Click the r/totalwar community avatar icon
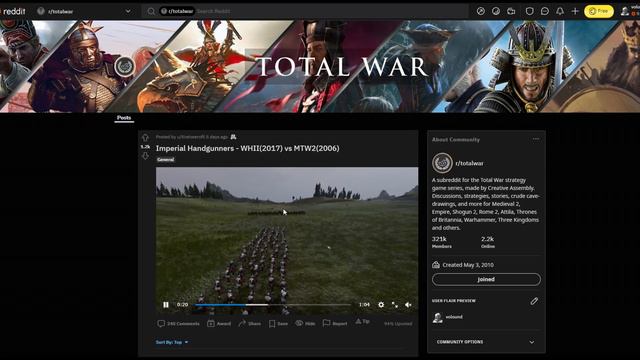This screenshot has width=640, height=360. 442,163
